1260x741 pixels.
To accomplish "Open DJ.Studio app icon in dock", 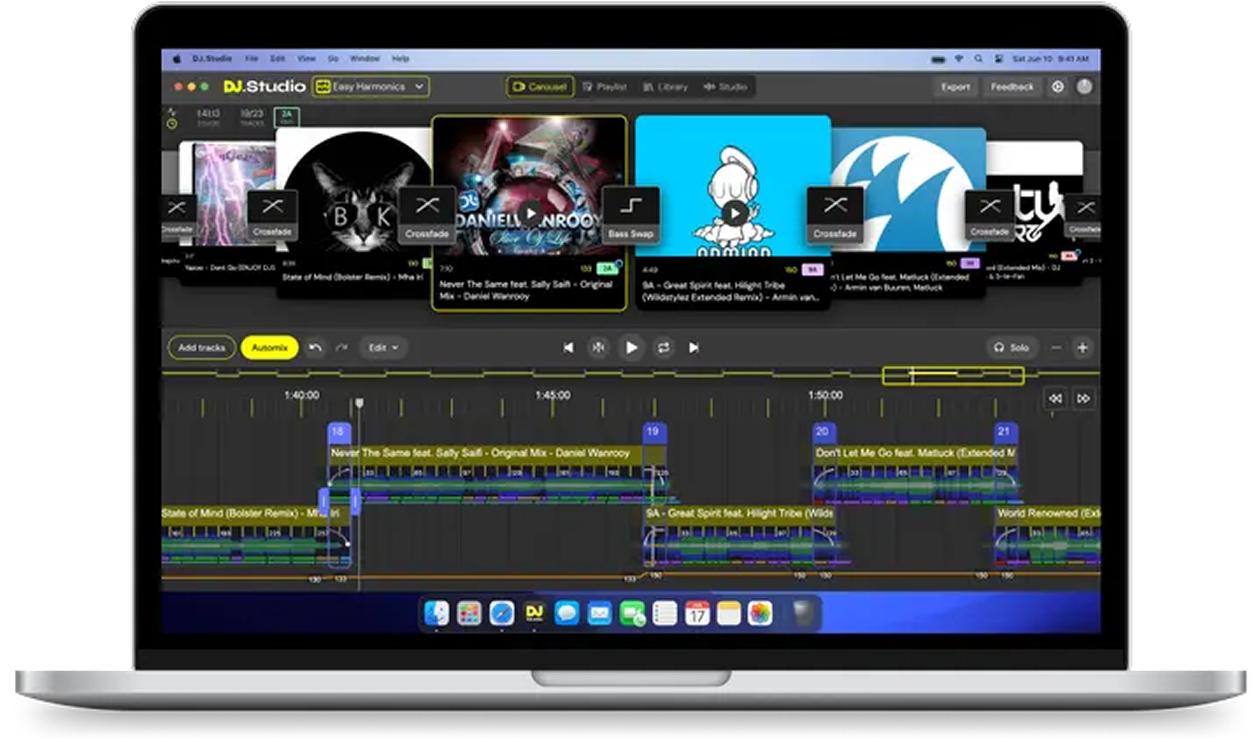I will click(534, 613).
